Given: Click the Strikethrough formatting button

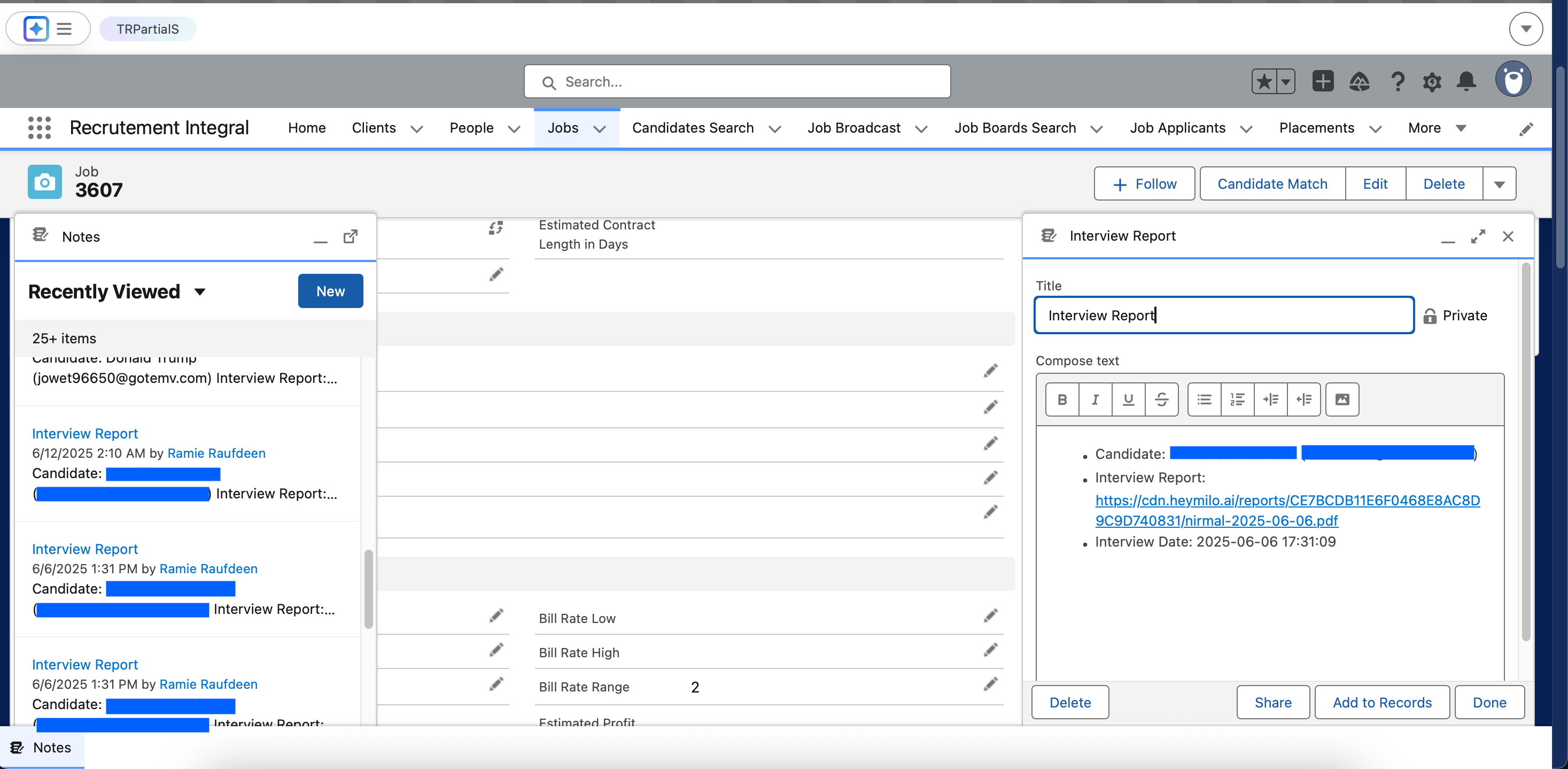Looking at the screenshot, I should click(1161, 399).
